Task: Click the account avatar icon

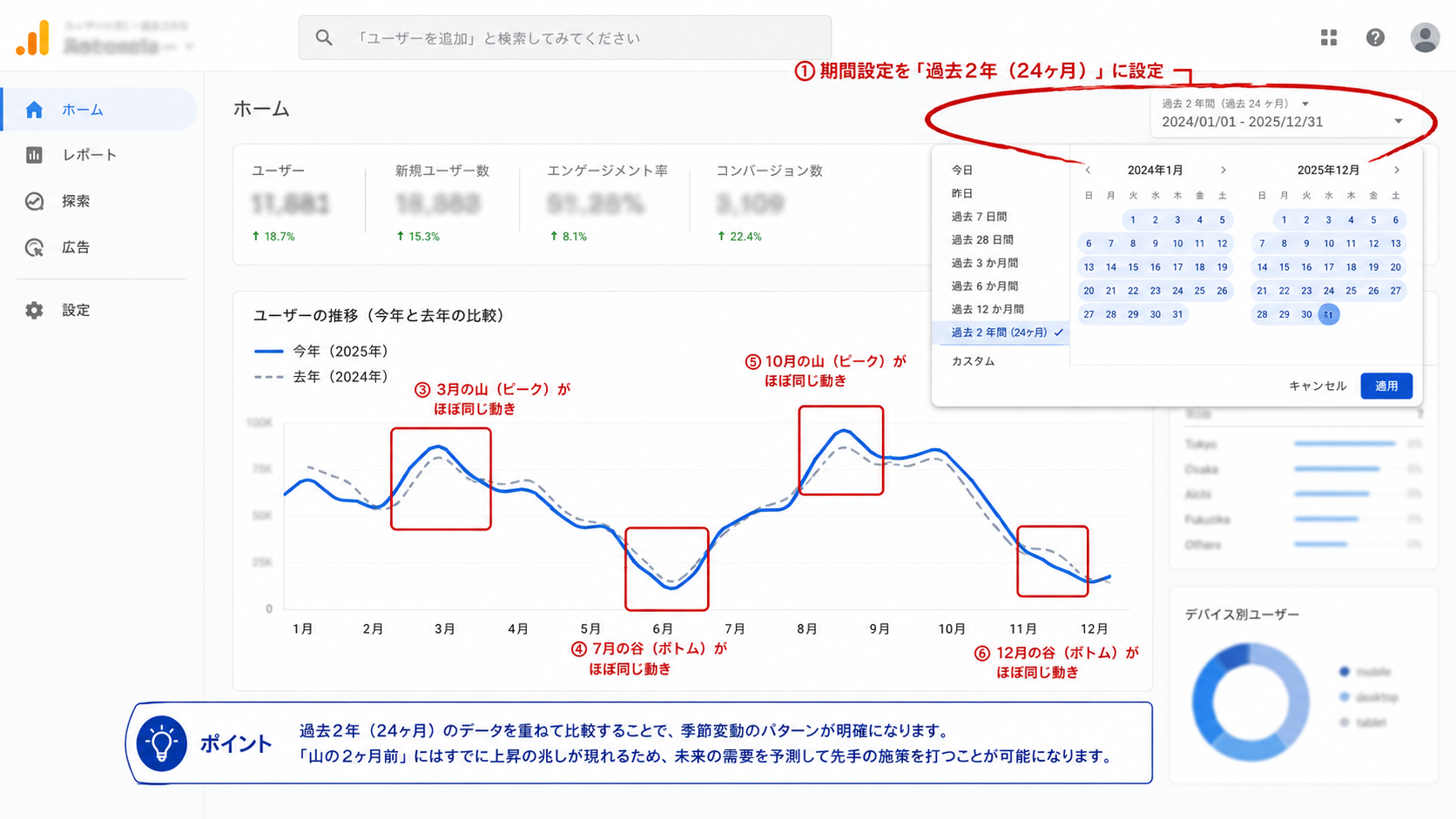Action: [x=1425, y=37]
